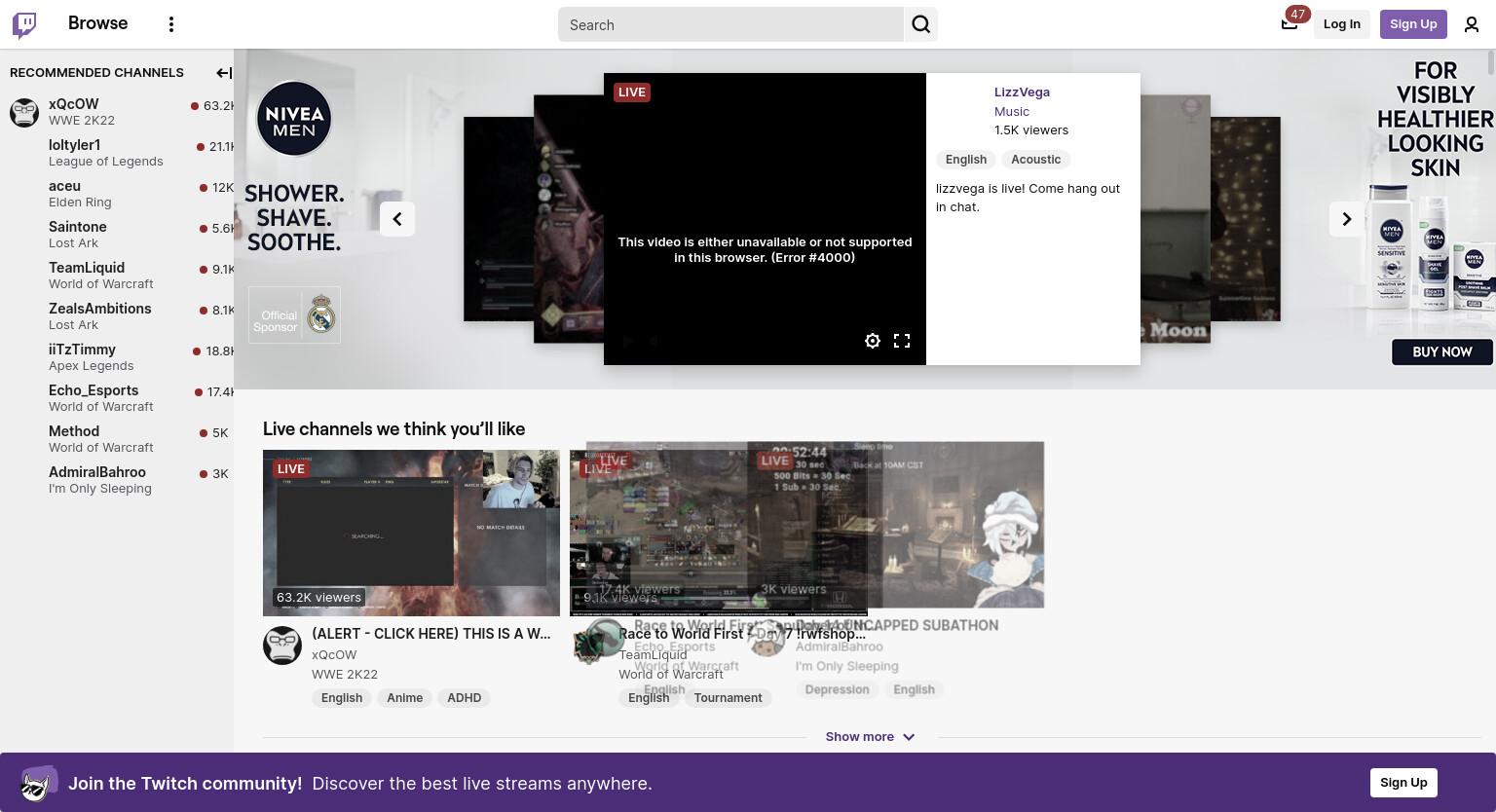Collapse the recommended channels sidebar

click(x=224, y=73)
